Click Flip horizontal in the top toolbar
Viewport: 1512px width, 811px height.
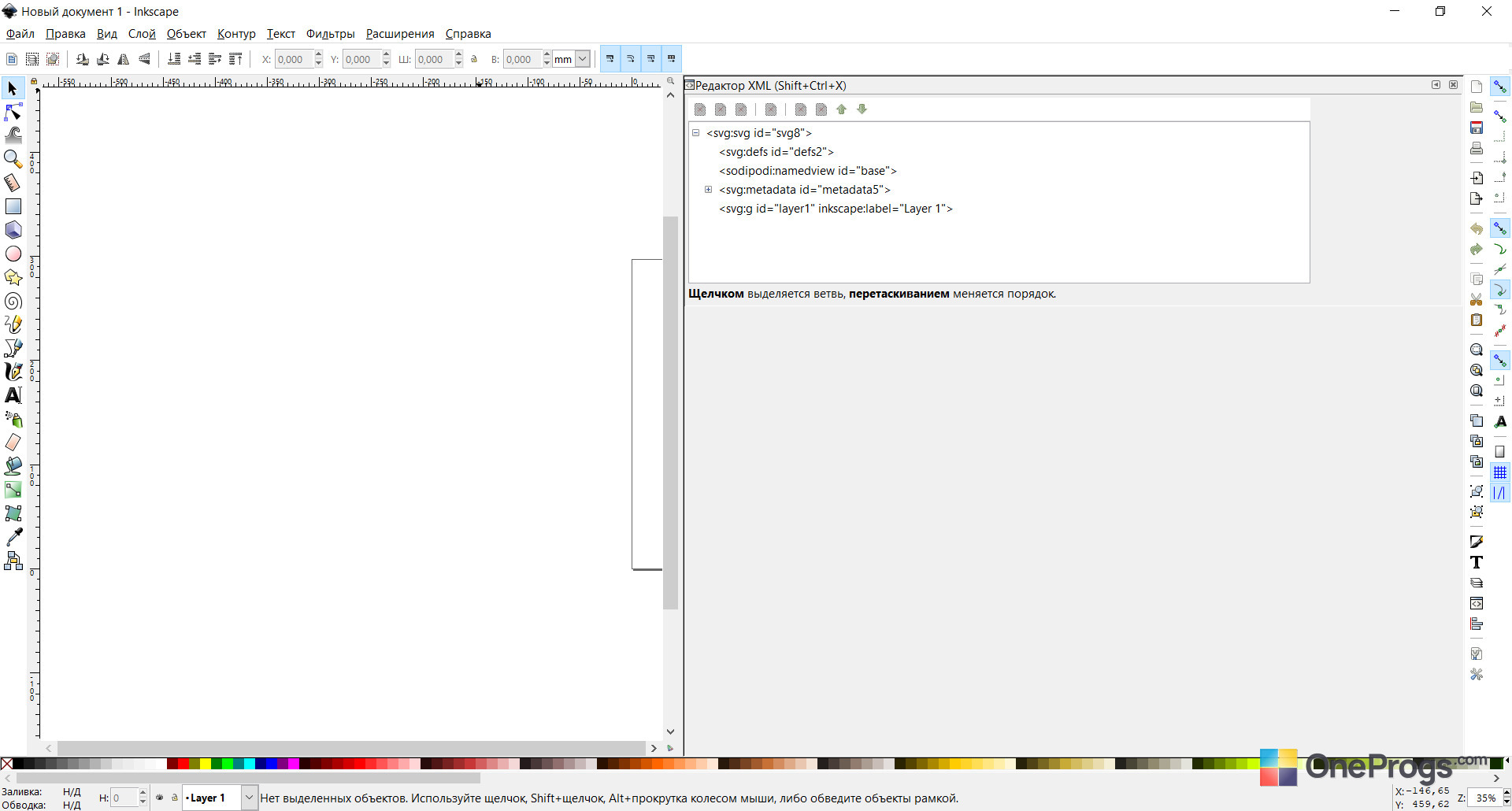click(x=124, y=59)
